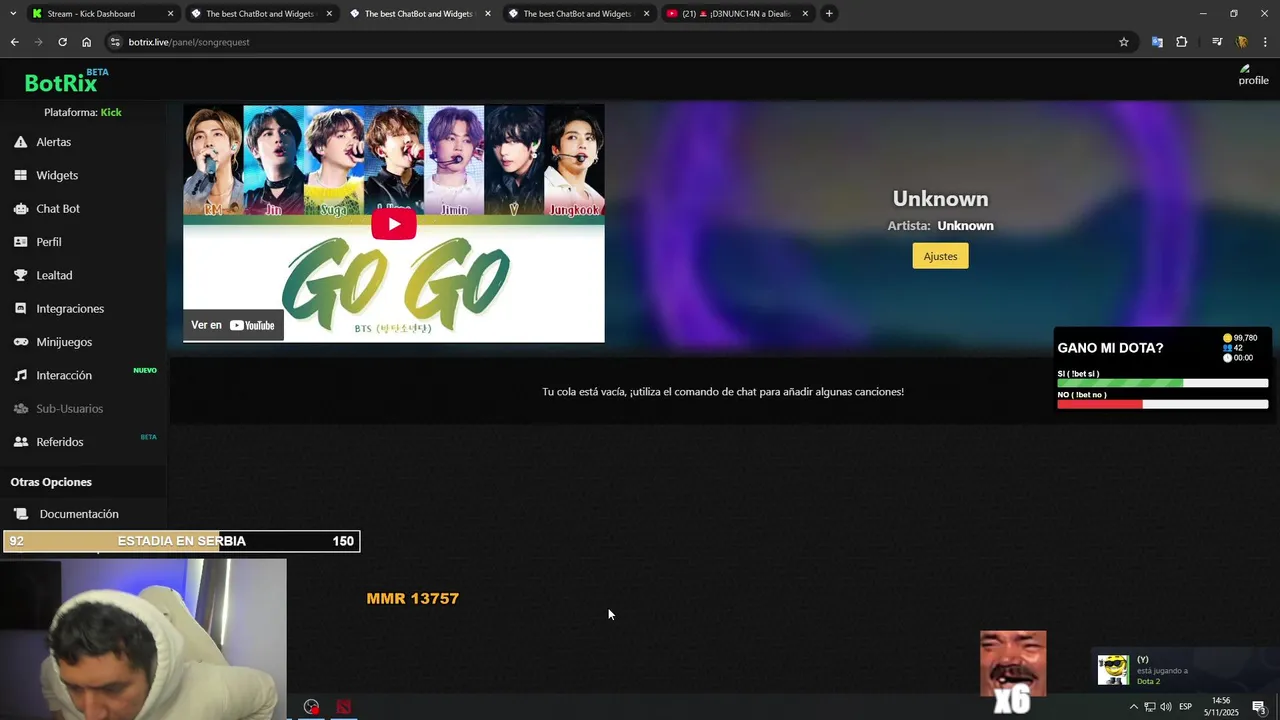
Task: Open the Chrome three-dot menu
Action: pos(1266,42)
